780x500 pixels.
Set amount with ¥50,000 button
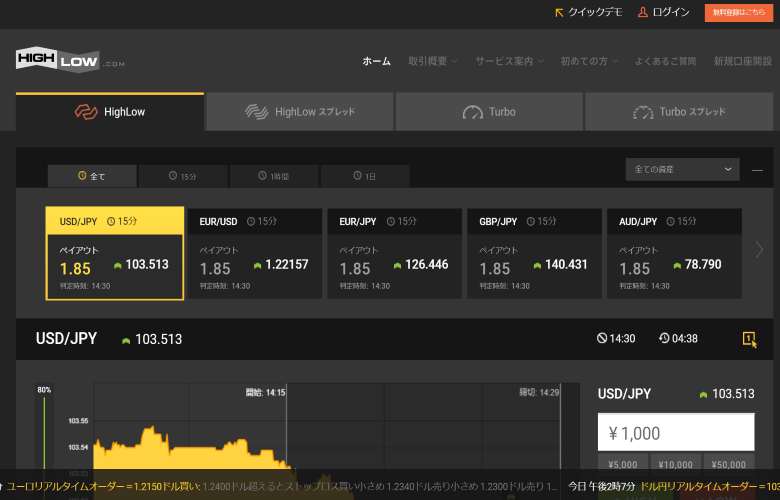[729, 464]
